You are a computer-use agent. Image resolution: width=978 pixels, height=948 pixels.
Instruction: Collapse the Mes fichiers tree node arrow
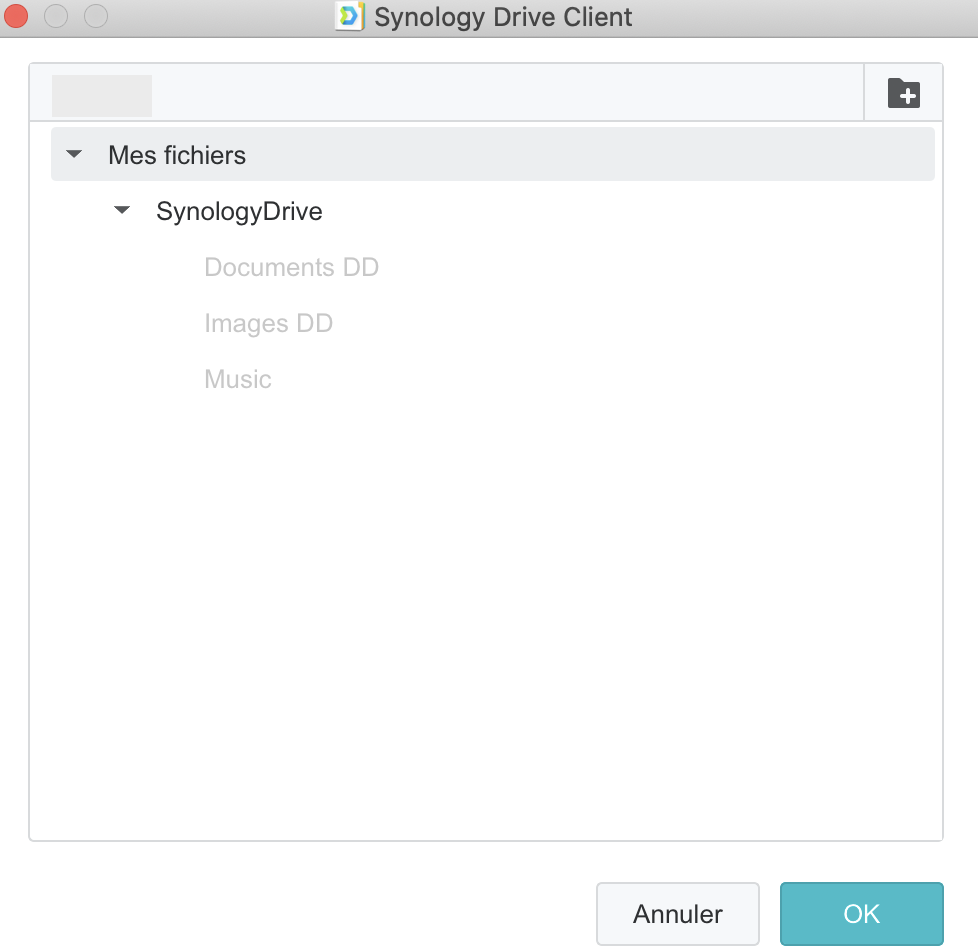click(x=74, y=153)
